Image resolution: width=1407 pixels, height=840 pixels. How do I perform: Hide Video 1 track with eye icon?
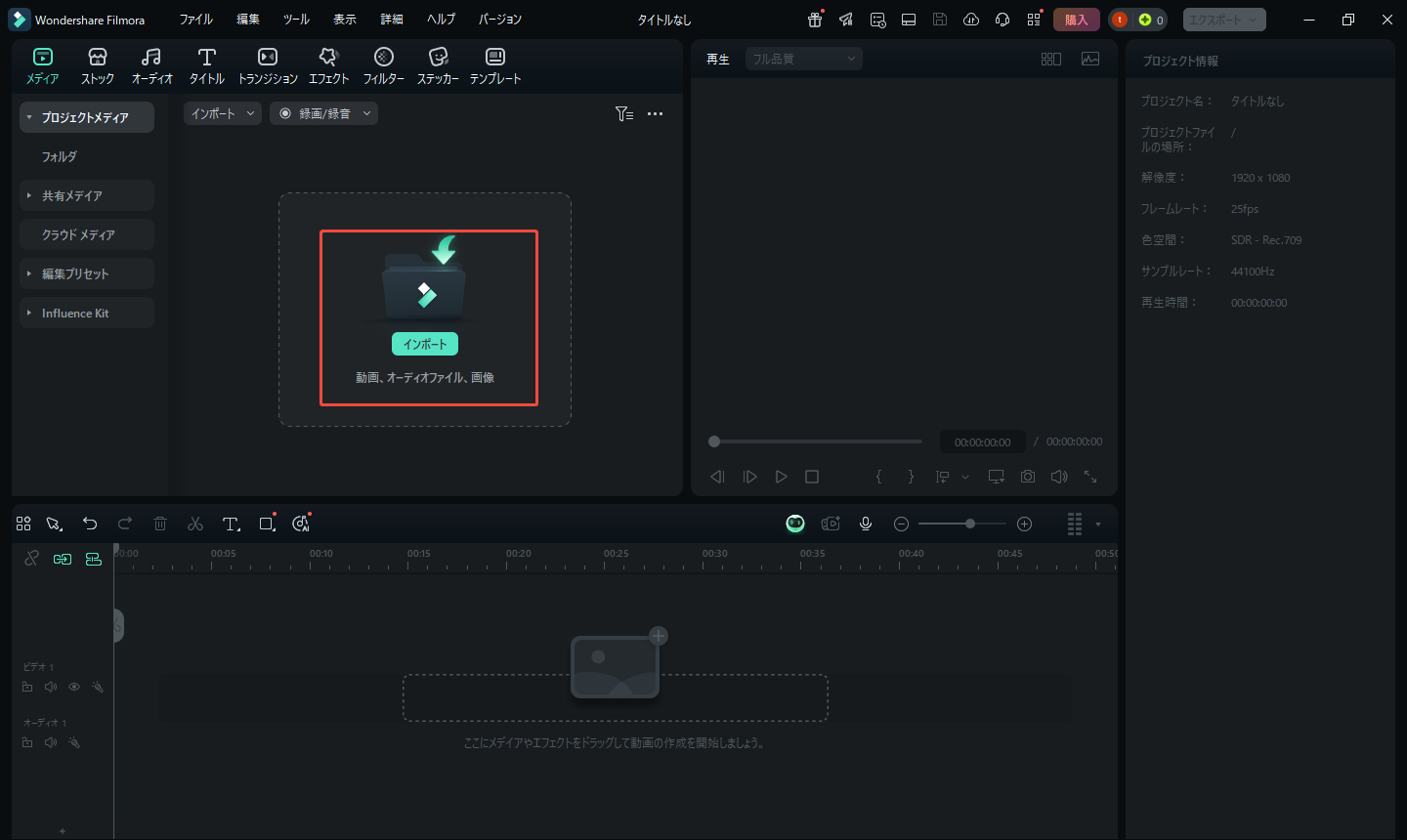74,688
